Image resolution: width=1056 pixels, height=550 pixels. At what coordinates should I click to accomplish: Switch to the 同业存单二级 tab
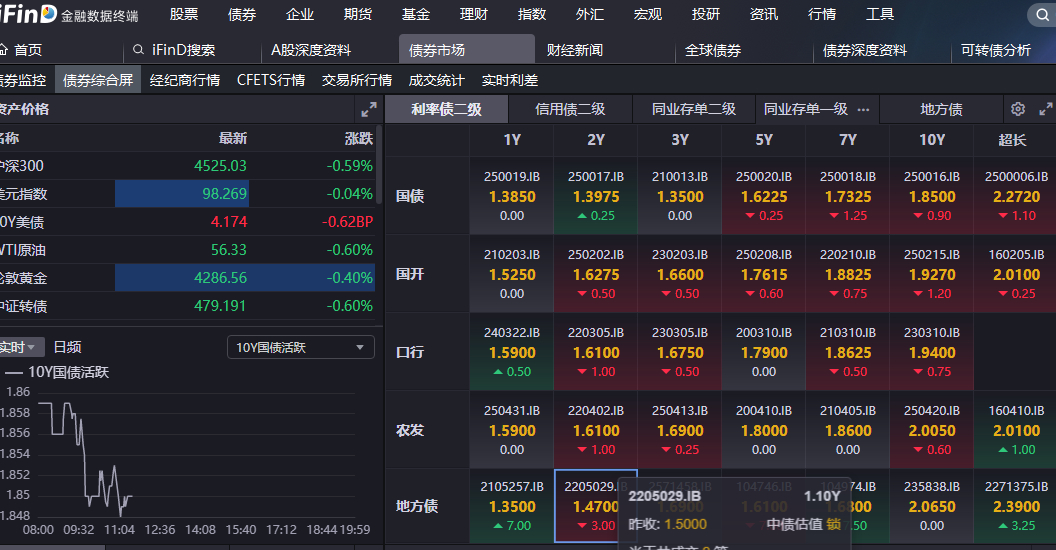694,109
